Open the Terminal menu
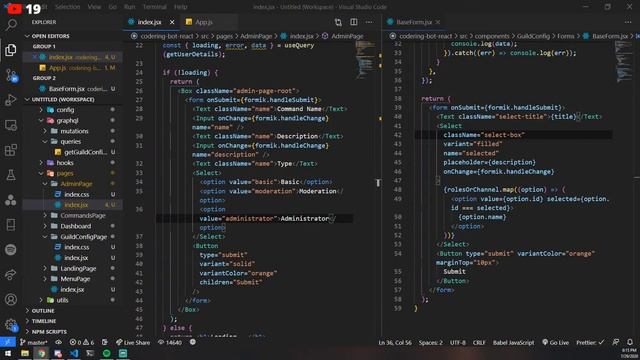The height and width of the screenshot is (360, 640). (x=154, y=7)
